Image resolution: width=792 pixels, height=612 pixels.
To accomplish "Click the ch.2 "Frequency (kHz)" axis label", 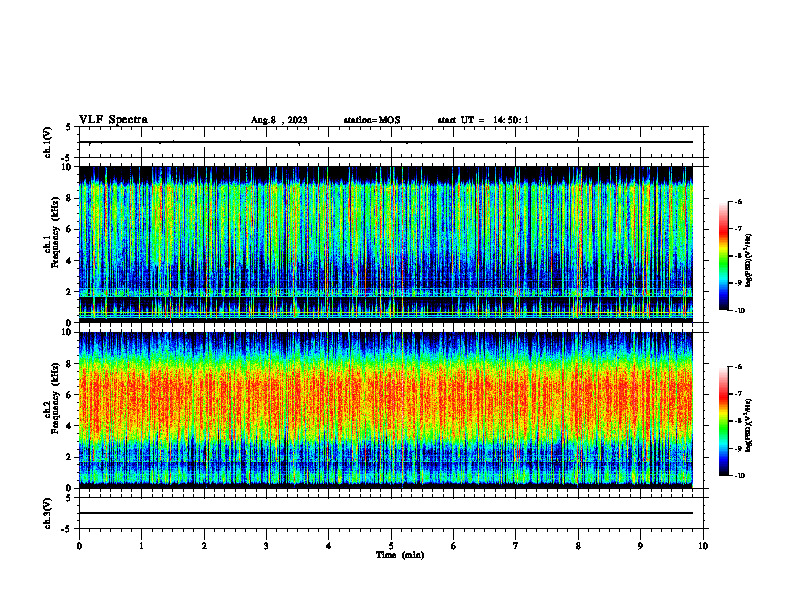I will coord(55,398).
